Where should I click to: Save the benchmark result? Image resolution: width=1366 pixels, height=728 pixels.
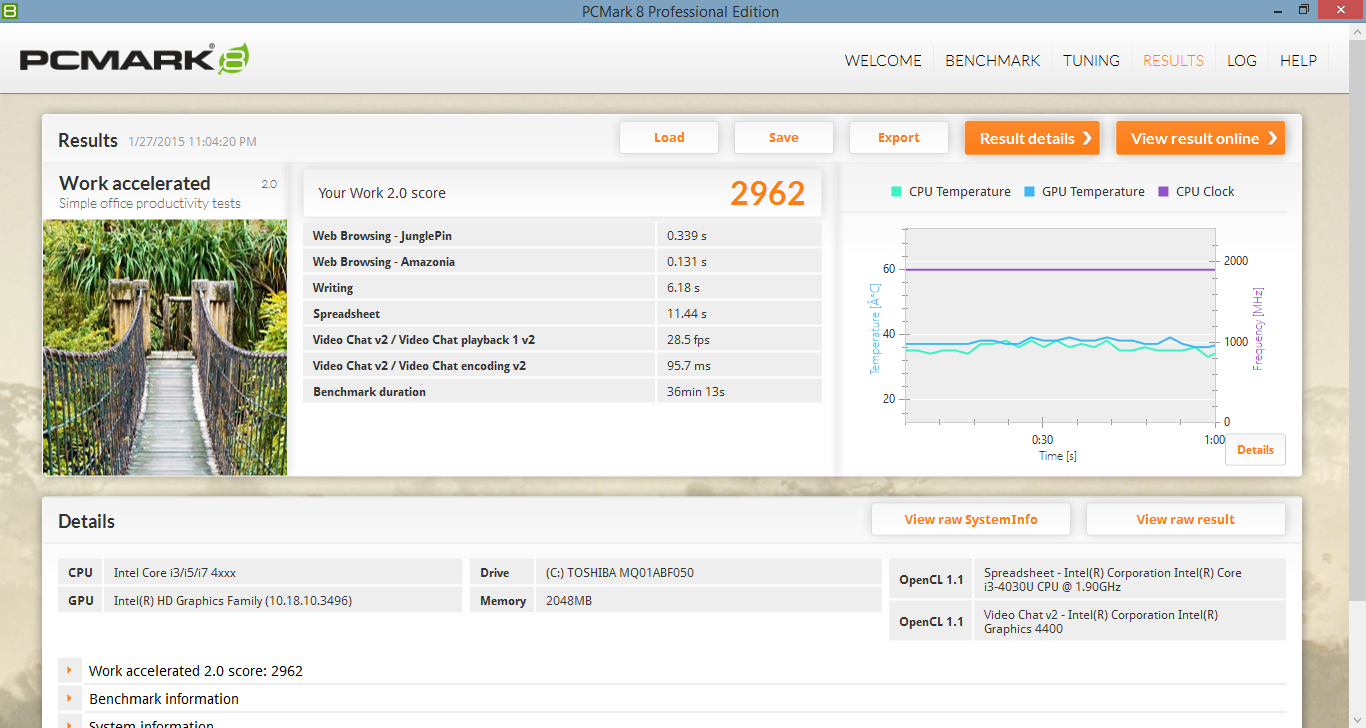[784, 138]
